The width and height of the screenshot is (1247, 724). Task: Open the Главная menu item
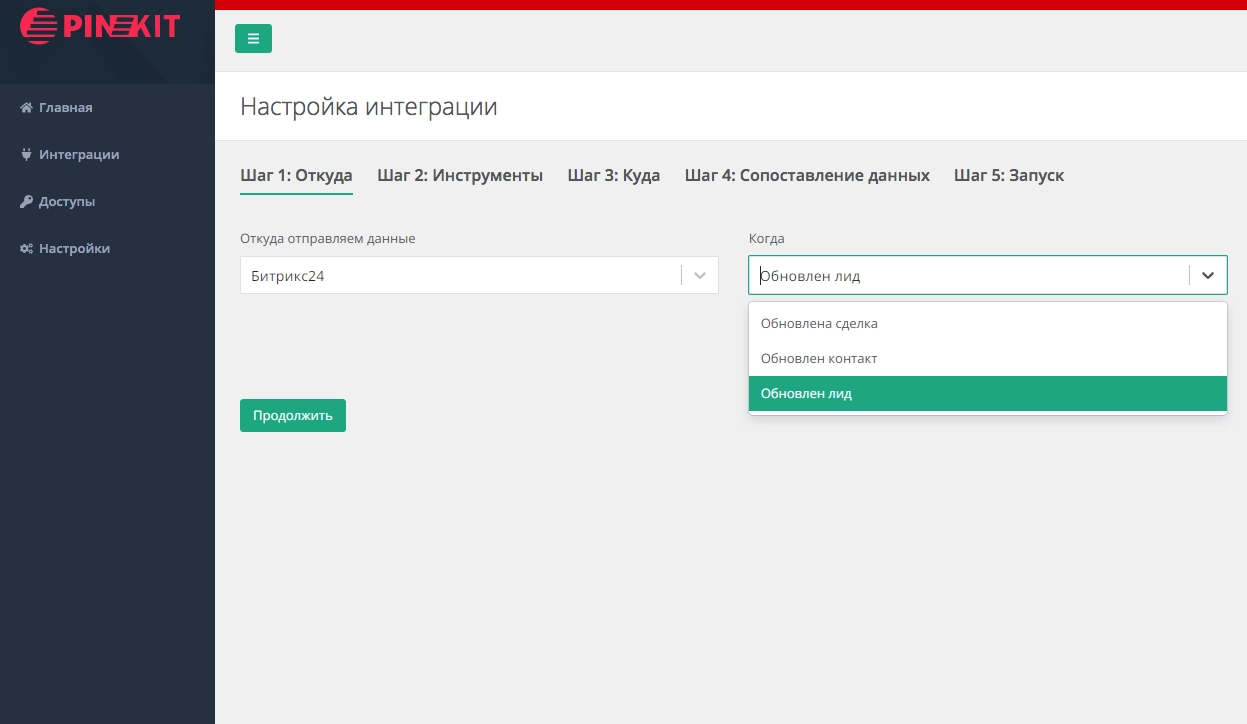click(x=66, y=108)
